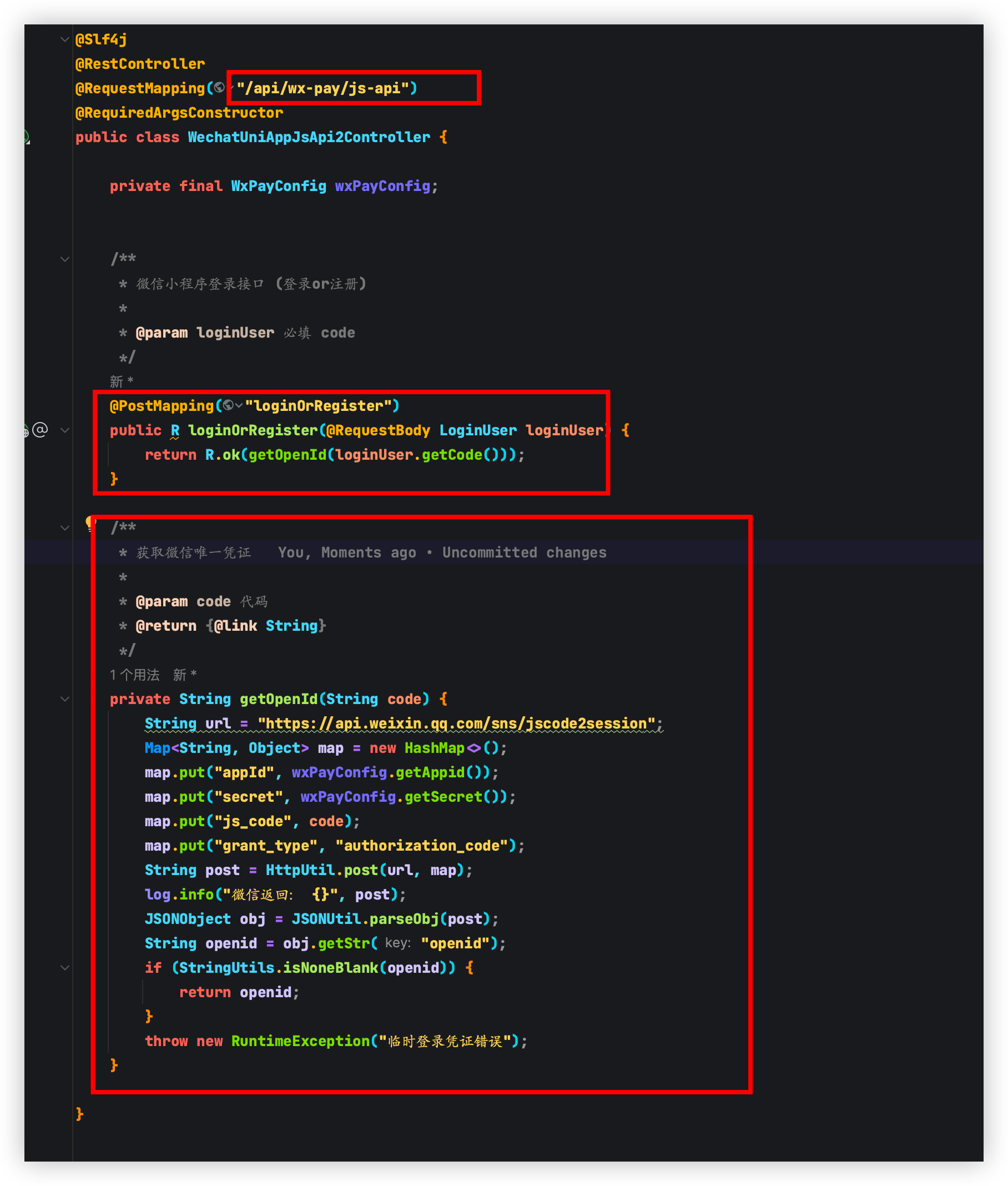Open the URL dropdown arrow in @PostMapping
Viewport: 1008px width, 1186px height.
[239, 405]
